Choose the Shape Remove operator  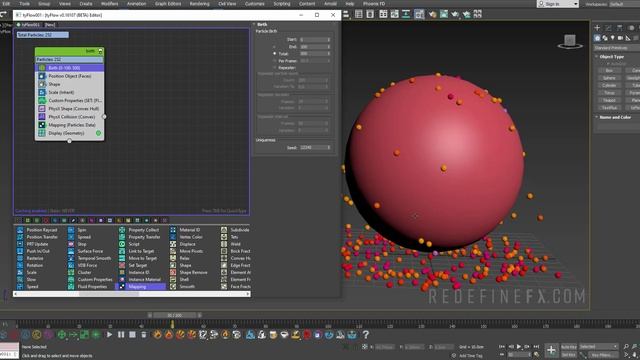coord(193,272)
